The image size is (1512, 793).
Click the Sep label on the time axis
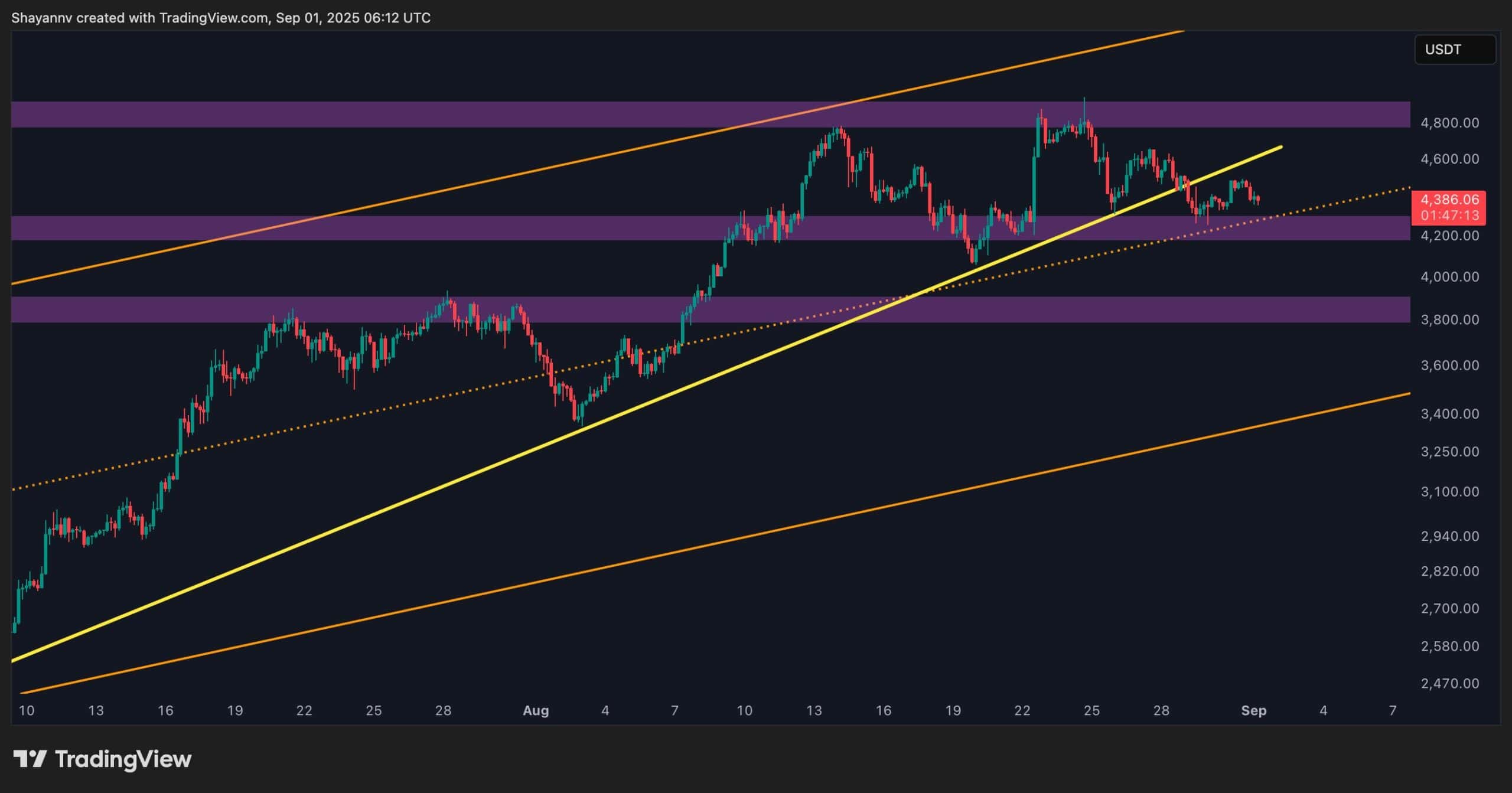click(x=1253, y=710)
